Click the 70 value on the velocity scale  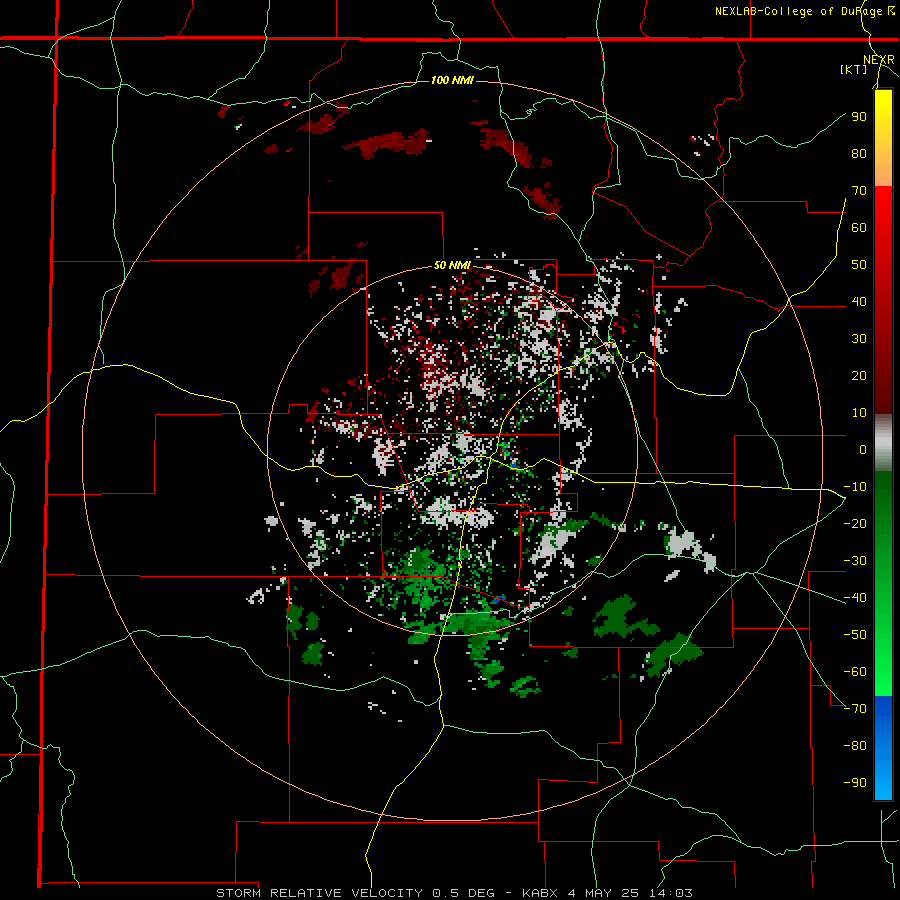[x=859, y=191]
